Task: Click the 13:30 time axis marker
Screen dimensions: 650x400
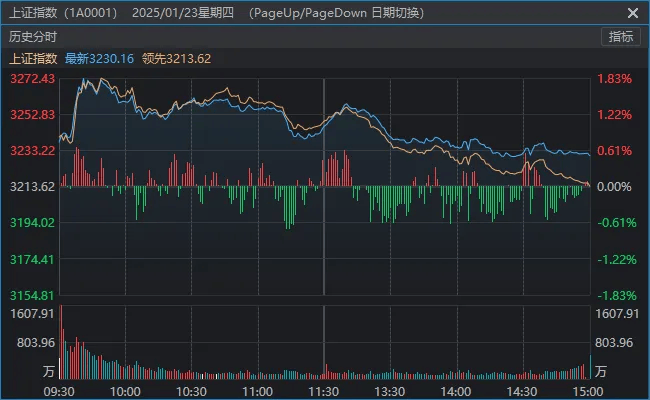Action: (389, 389)
